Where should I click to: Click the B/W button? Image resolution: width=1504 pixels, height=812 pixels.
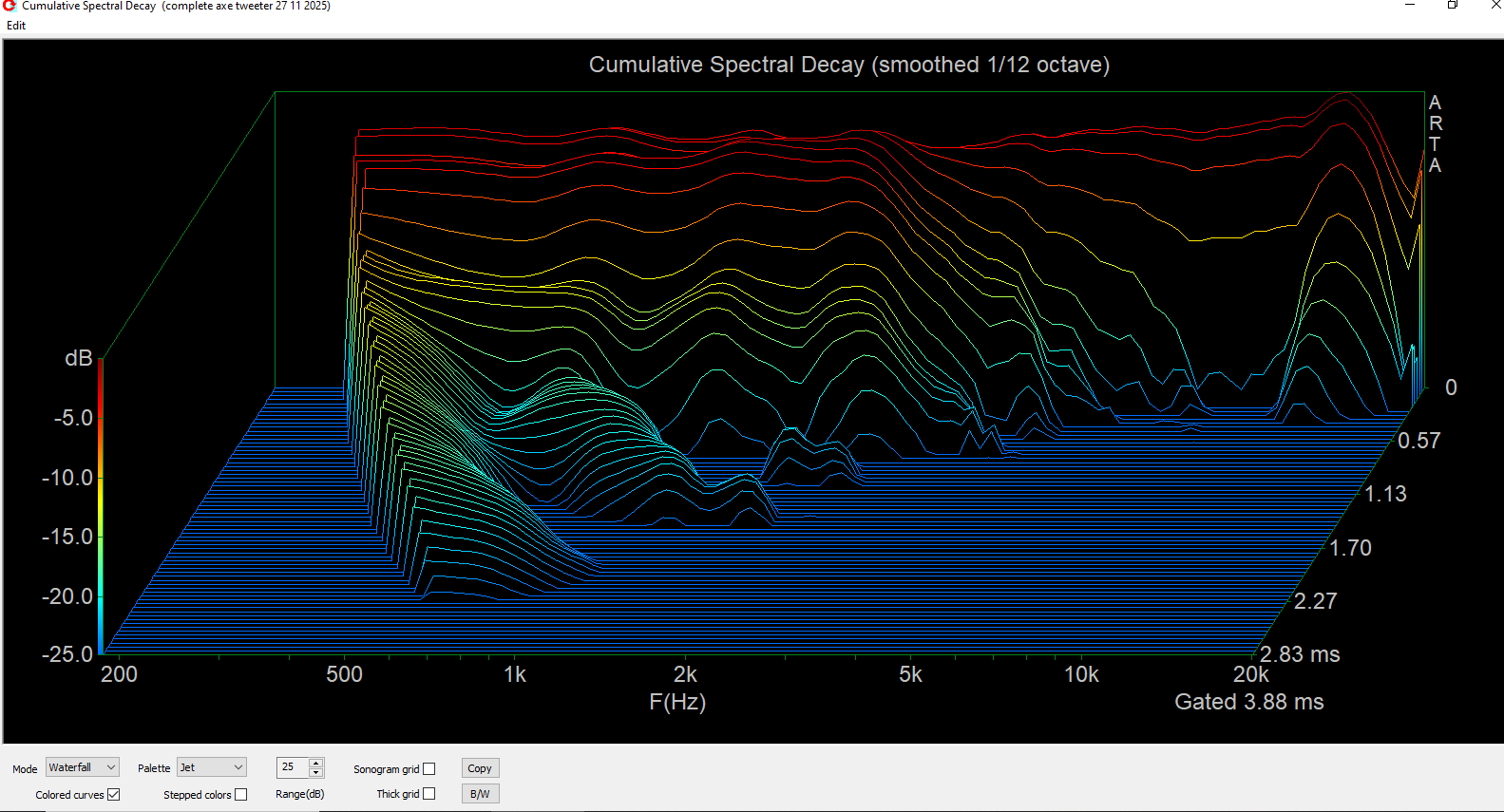point(480,794)
